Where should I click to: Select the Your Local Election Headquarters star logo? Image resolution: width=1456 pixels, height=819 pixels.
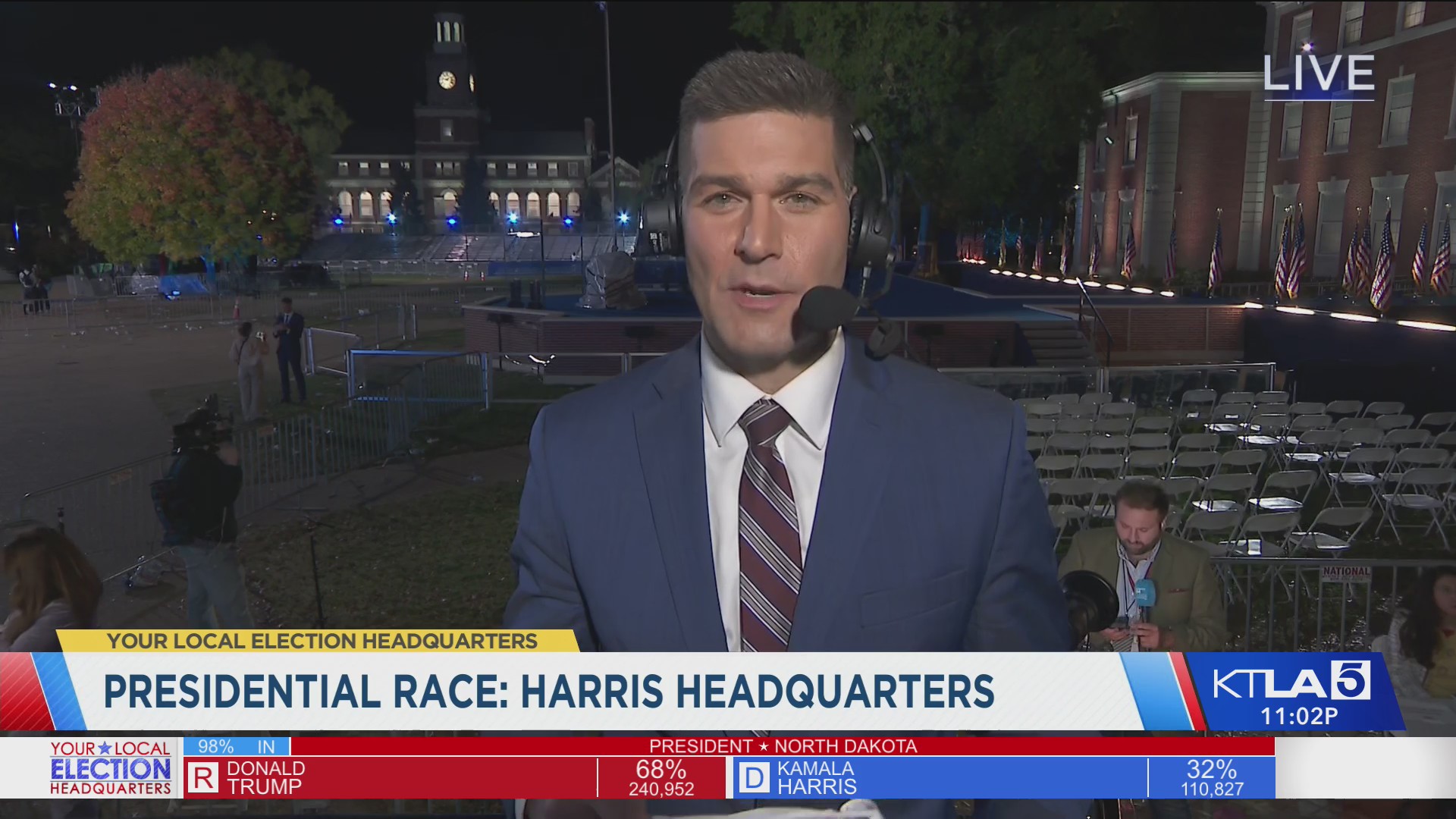(x=111, y=767)
